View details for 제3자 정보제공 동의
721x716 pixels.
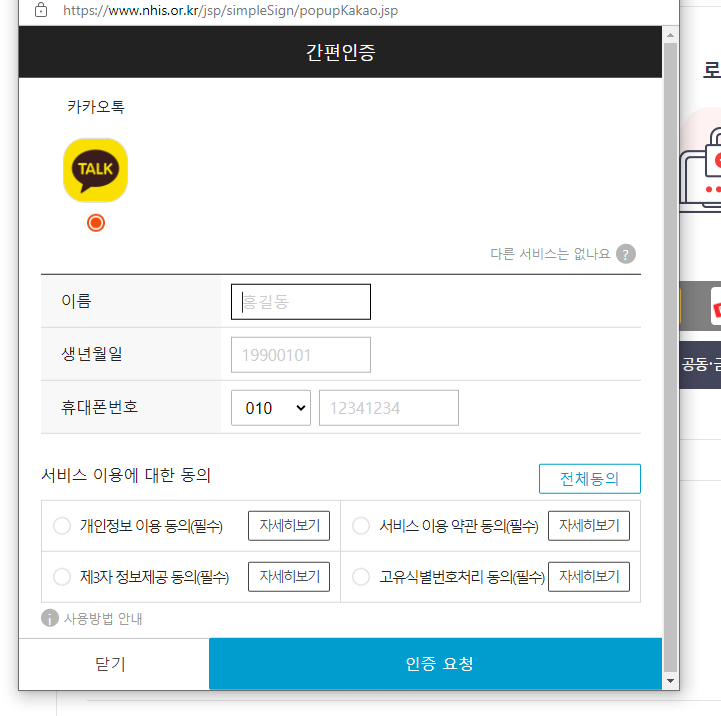click(x=289, y=577)
